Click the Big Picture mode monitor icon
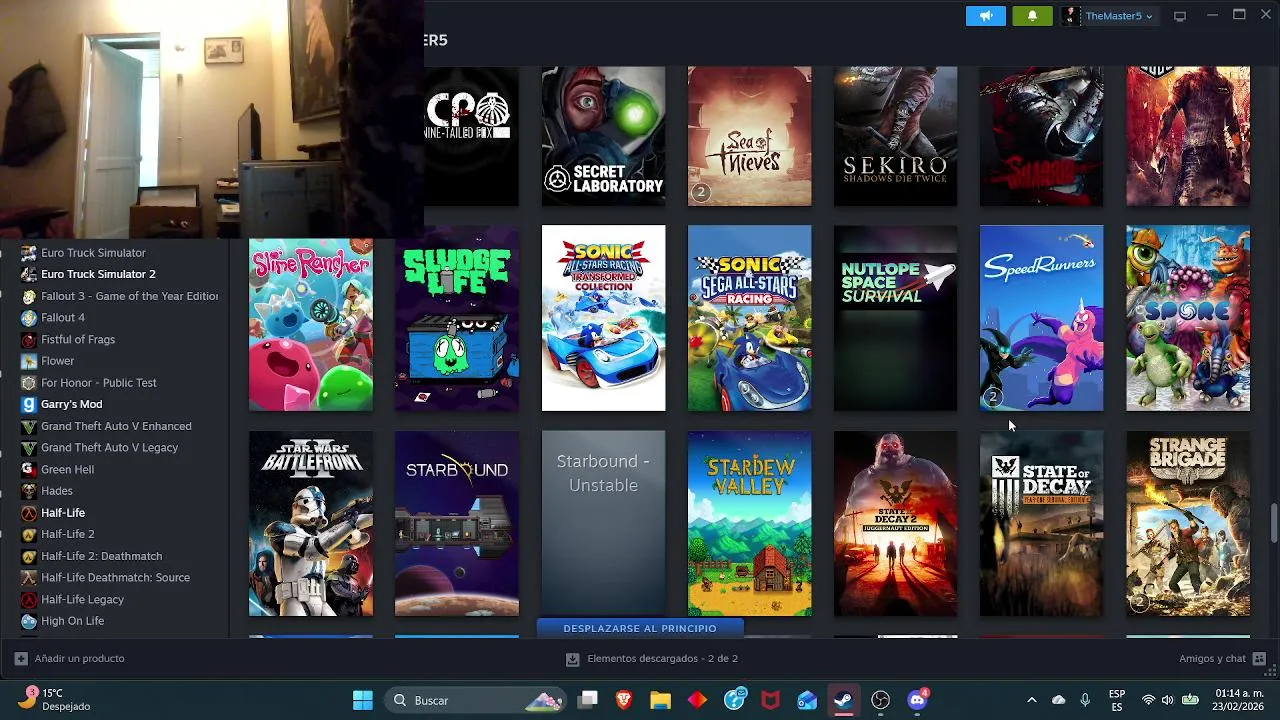1280x720 pixels. pyautogui.click(x=1180, y=16)
